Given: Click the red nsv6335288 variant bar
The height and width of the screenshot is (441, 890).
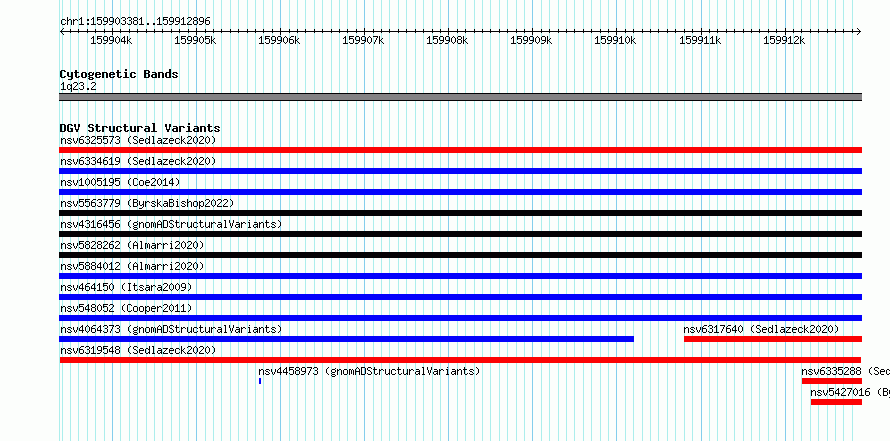Looking at the screenshot, I should tap(832, 381).
